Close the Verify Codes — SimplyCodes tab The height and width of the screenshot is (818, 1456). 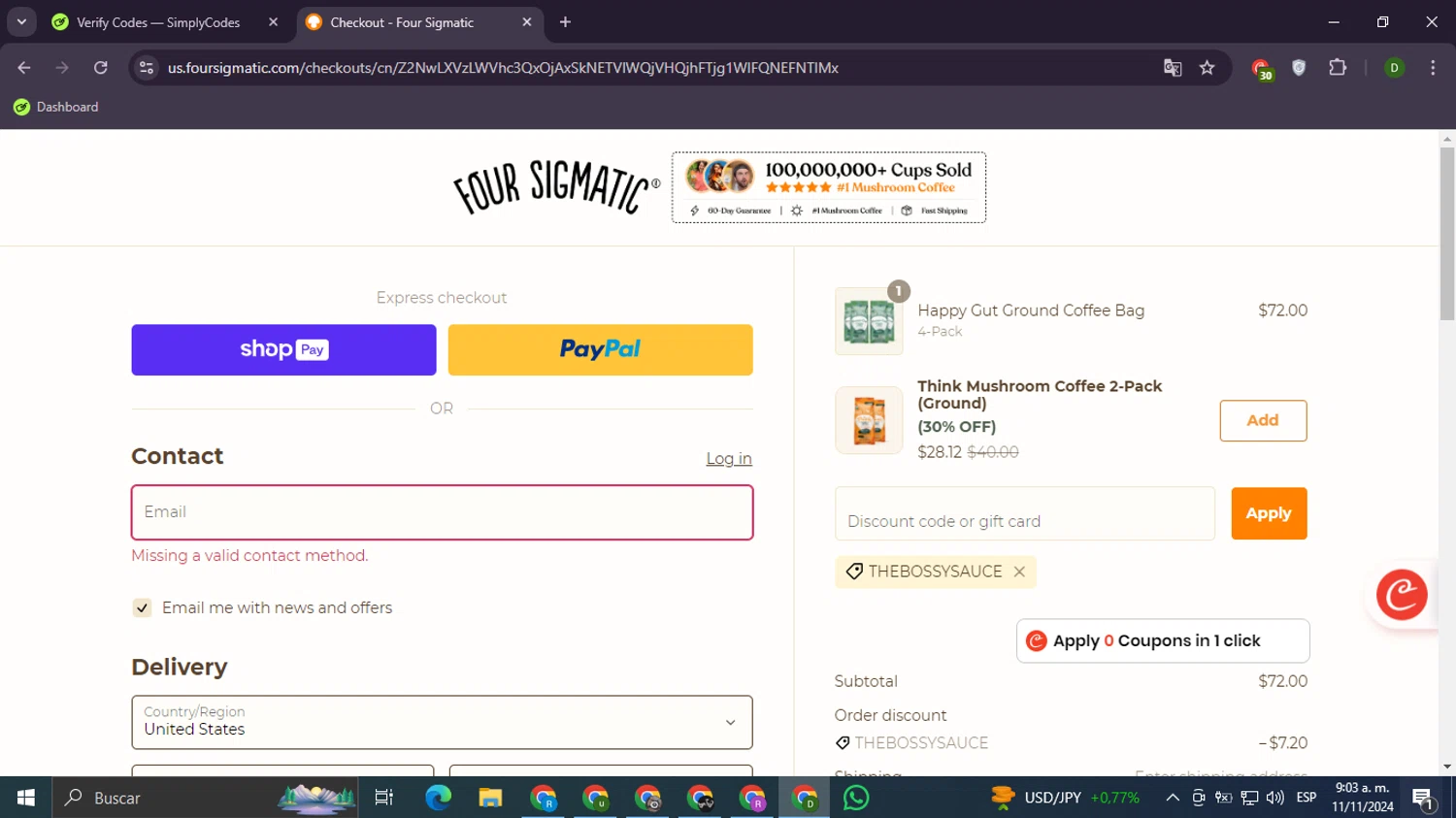273,22
